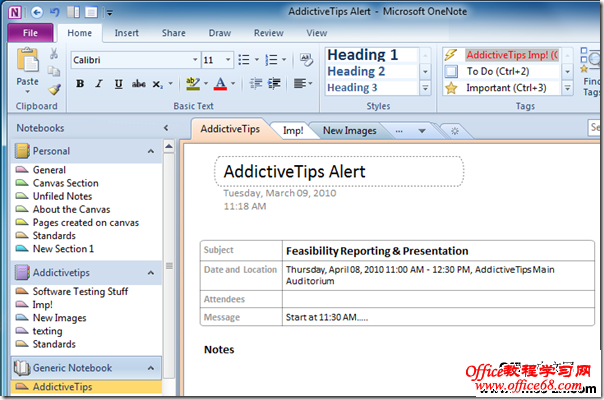
Task: Apply the Heading 2 style
Action: coord(372,71)
